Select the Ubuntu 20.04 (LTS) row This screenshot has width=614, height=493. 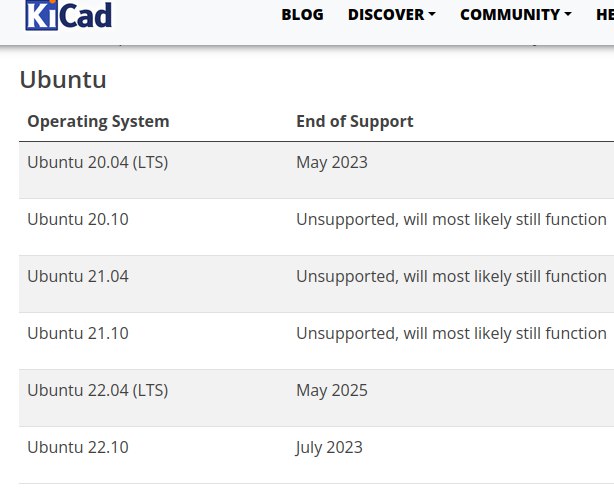point(316,170)
